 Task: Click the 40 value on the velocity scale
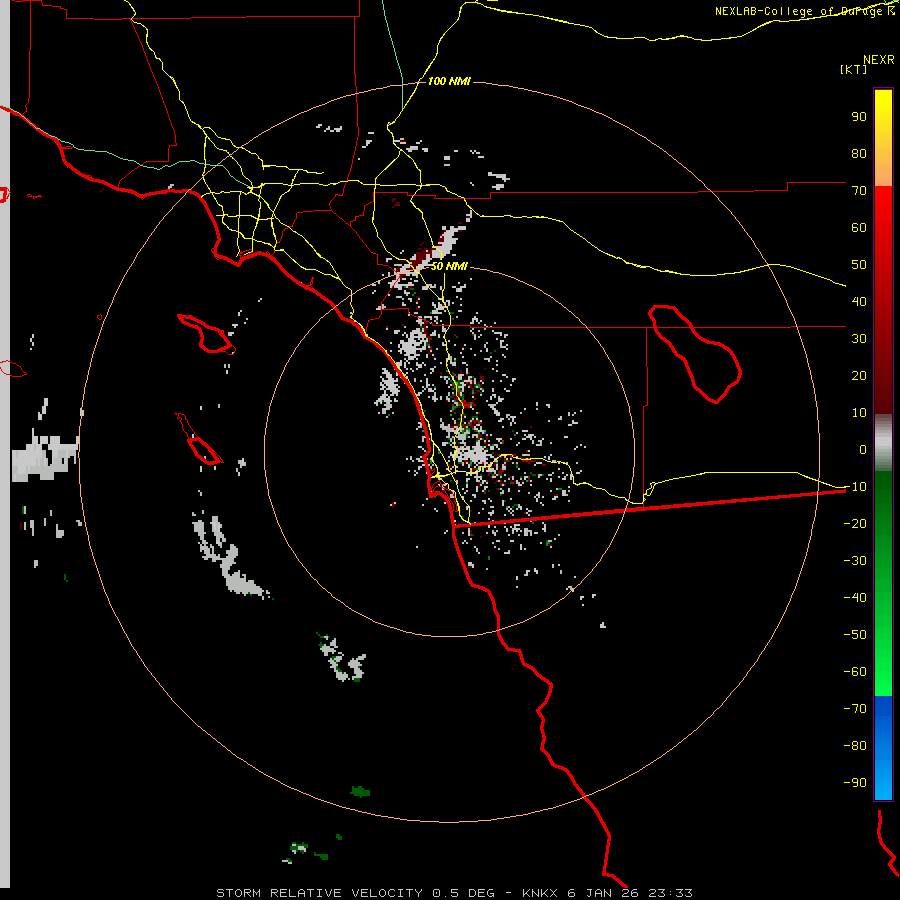pyautogui.click(x=859, y=301)
